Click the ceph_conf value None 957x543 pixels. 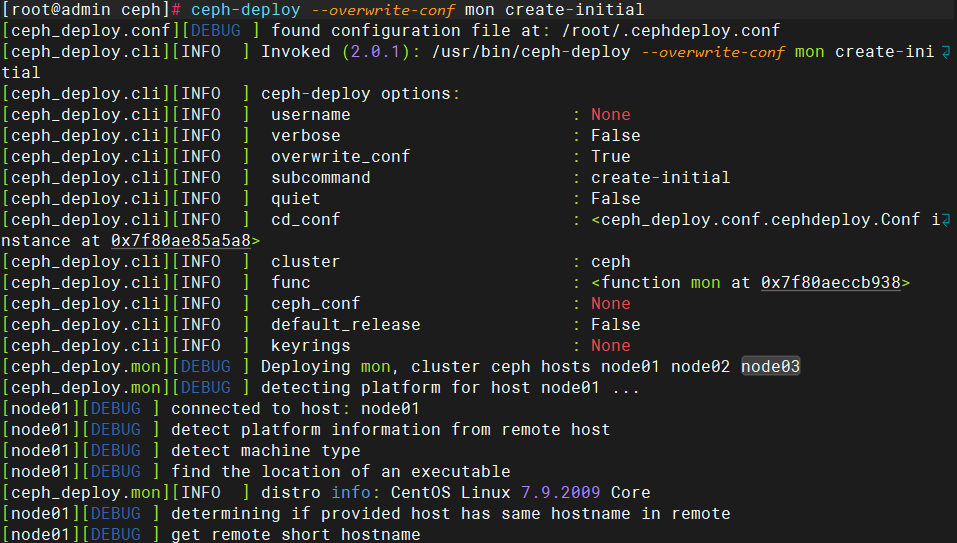click(x=610, y=303)
